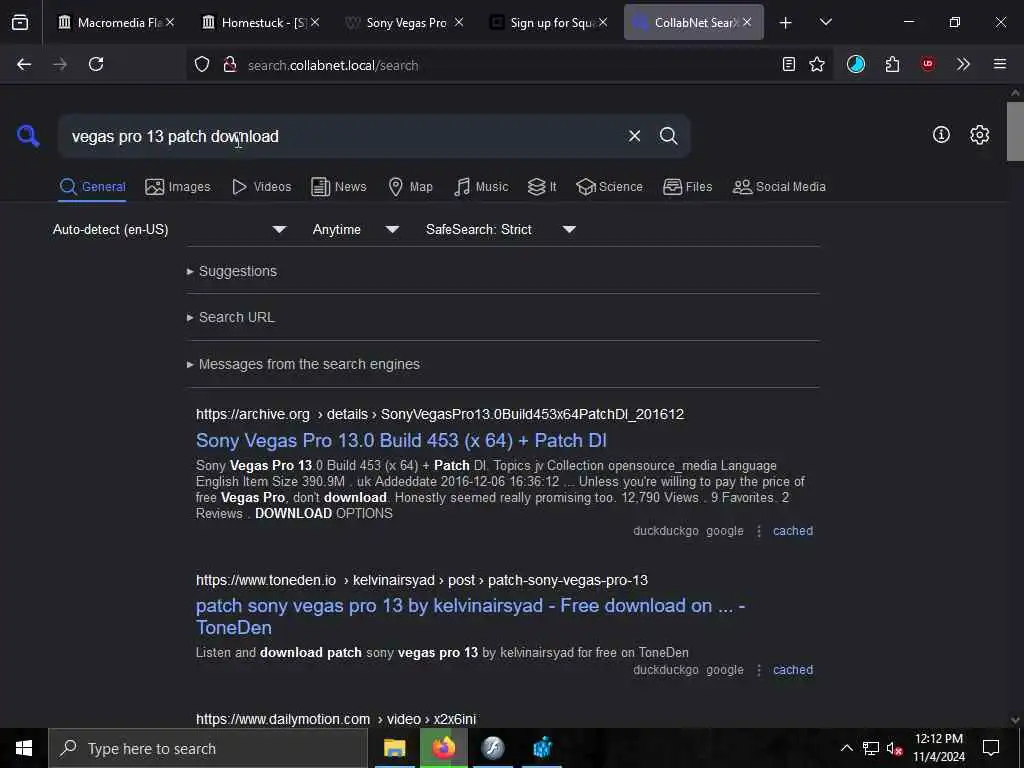Viewport: 1024px width, 768px height.
Task: Open the Auto-detect language dropdown
Action: (170, 229)
